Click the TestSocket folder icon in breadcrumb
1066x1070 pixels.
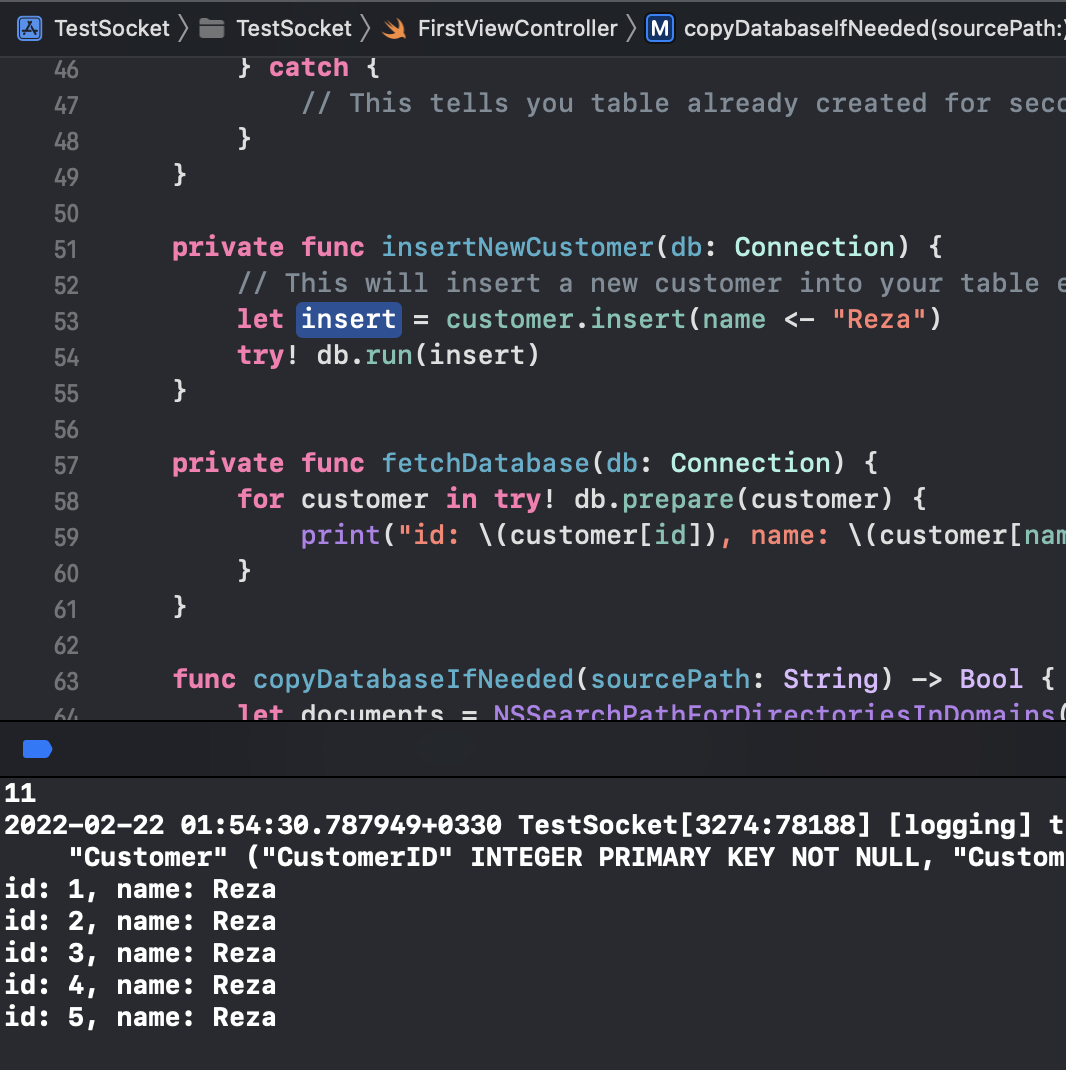(212, 29)
